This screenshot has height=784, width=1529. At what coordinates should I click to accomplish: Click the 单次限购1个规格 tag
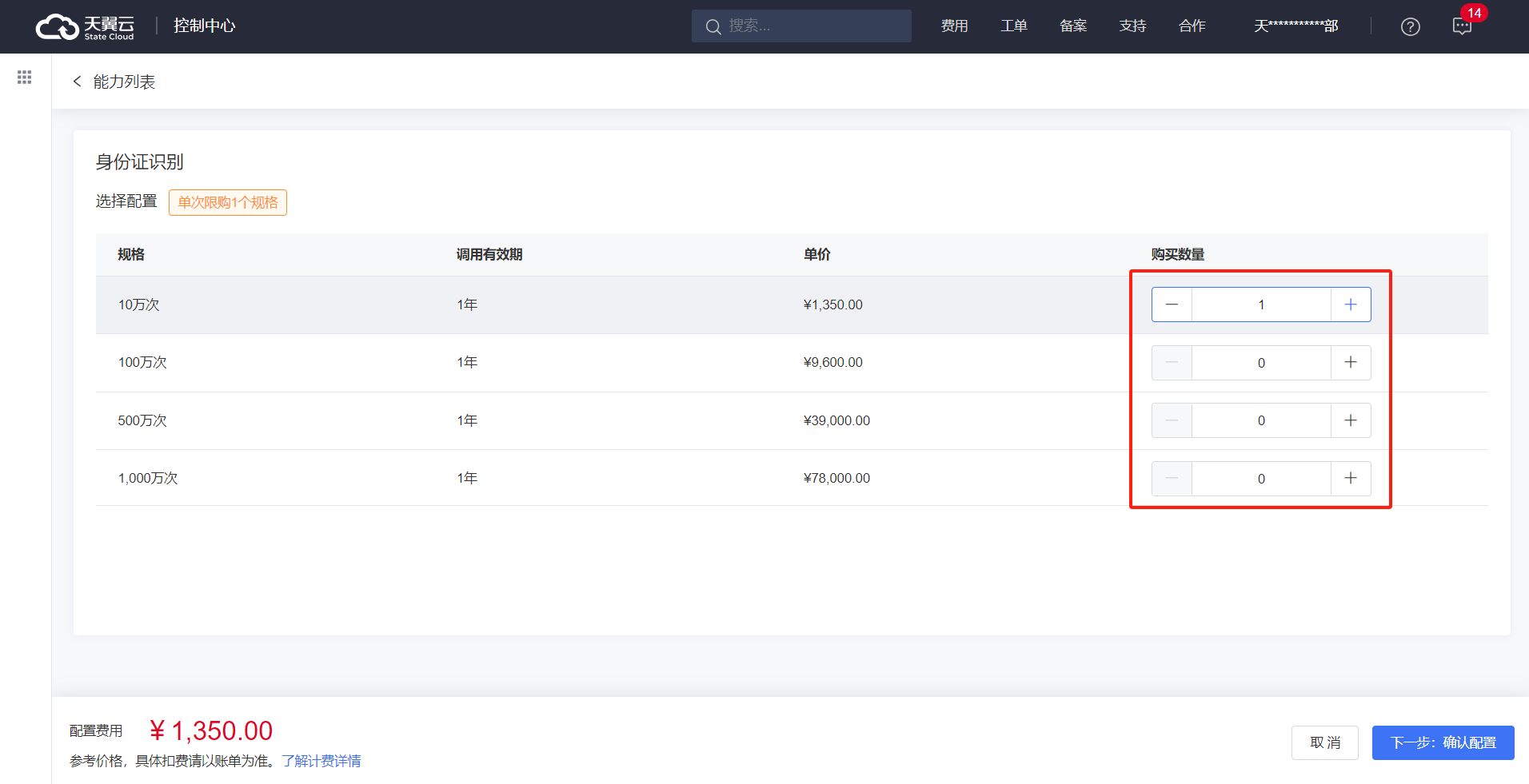(x=228, y=202)
